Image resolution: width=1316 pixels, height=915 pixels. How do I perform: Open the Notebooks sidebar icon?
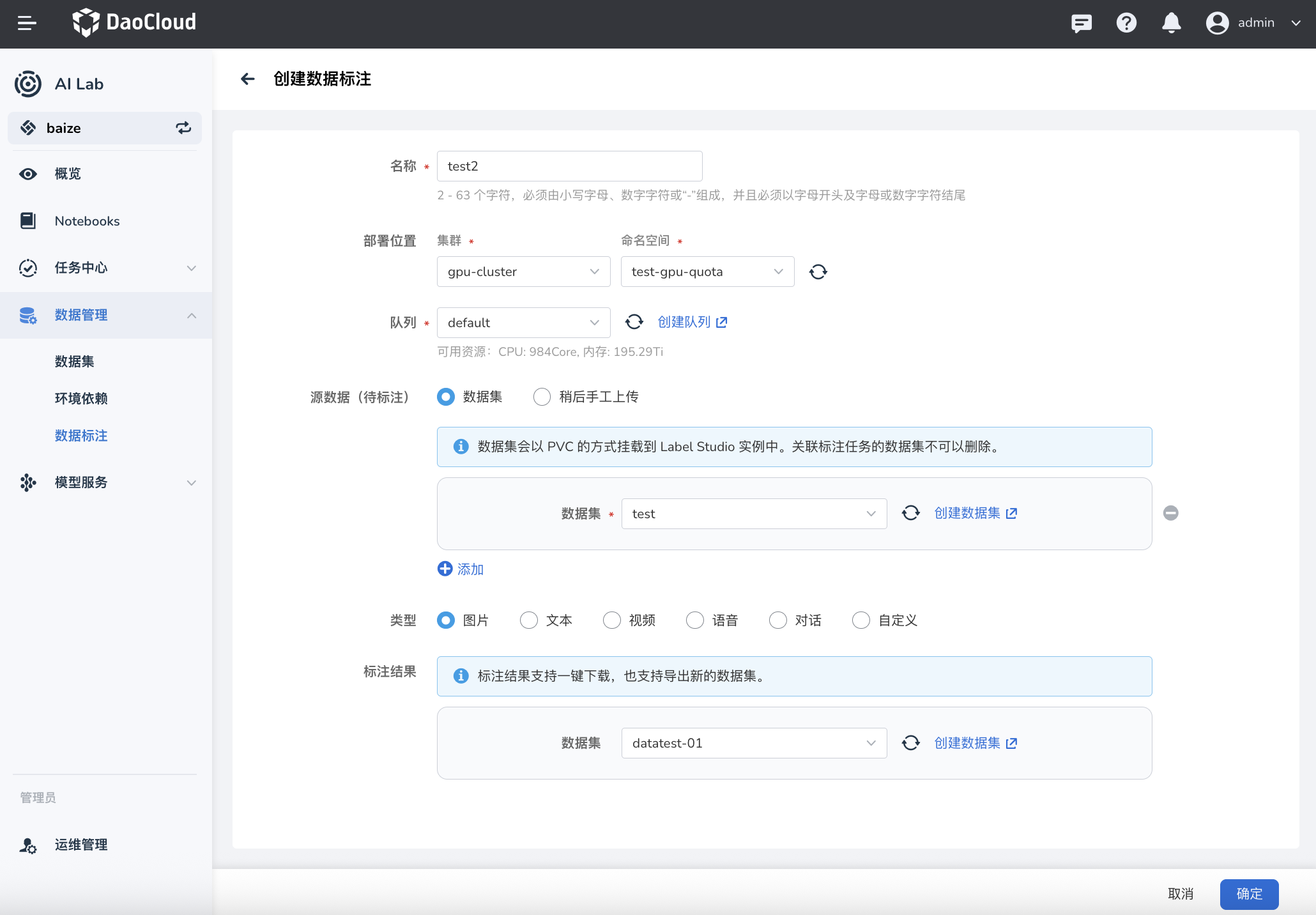pos(27,220)
